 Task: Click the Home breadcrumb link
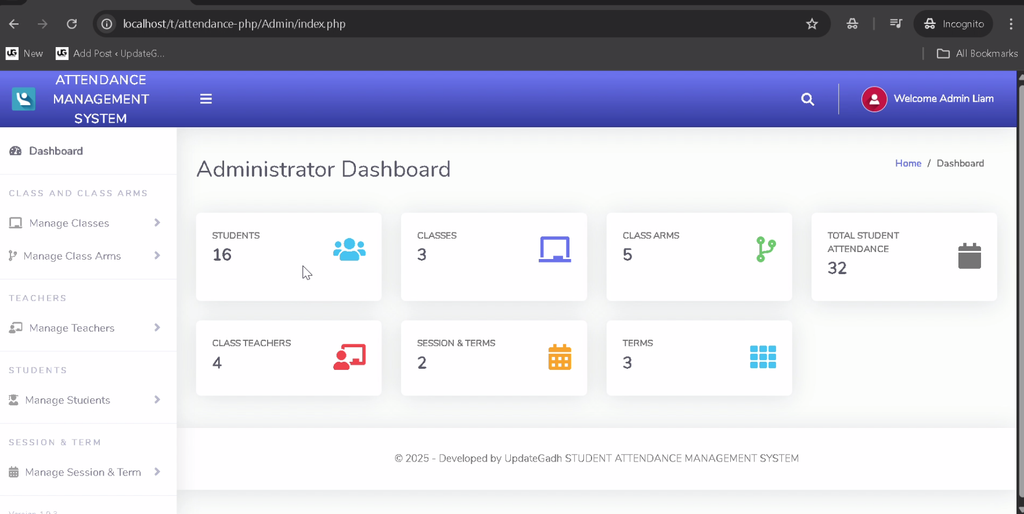pyautogui.click(x=908, y=163)
